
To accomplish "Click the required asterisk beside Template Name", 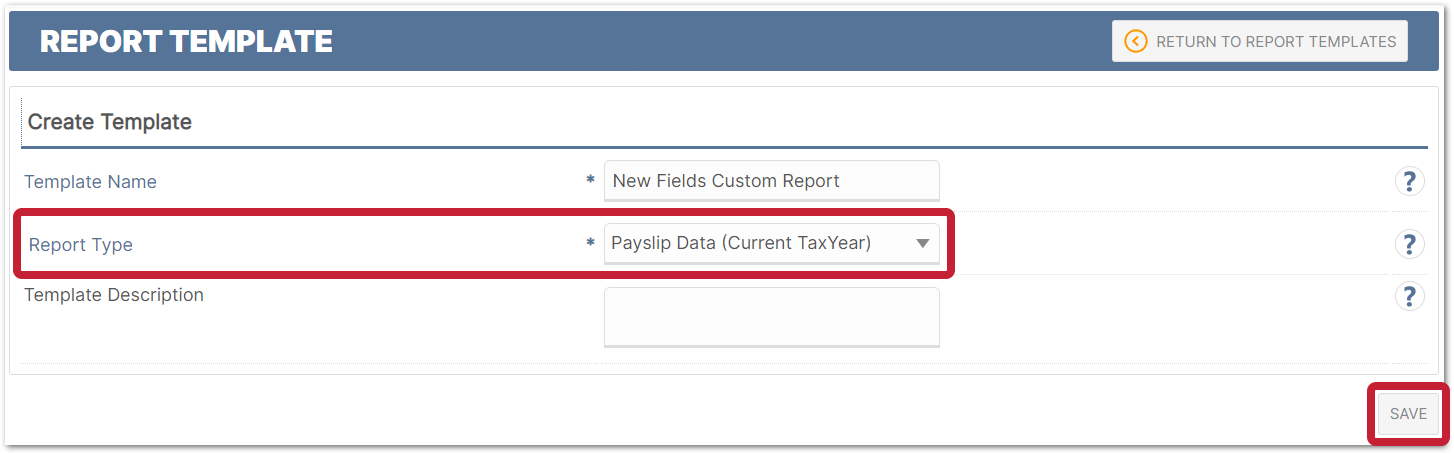I will (590, 181).
